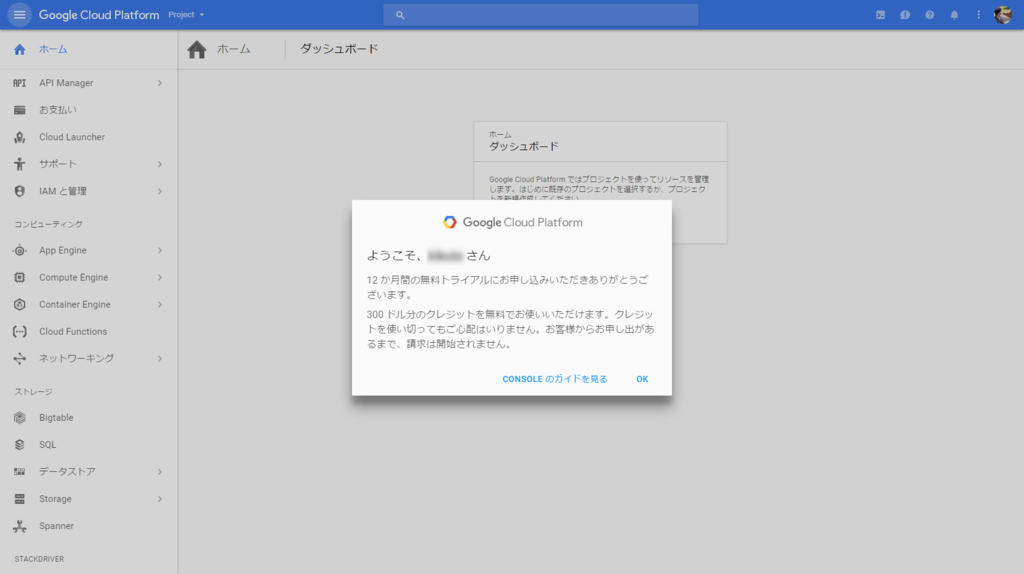Open the hamburger navigation menu
The width and height of the screenshot is (1024, 574).
click(20, 14)
